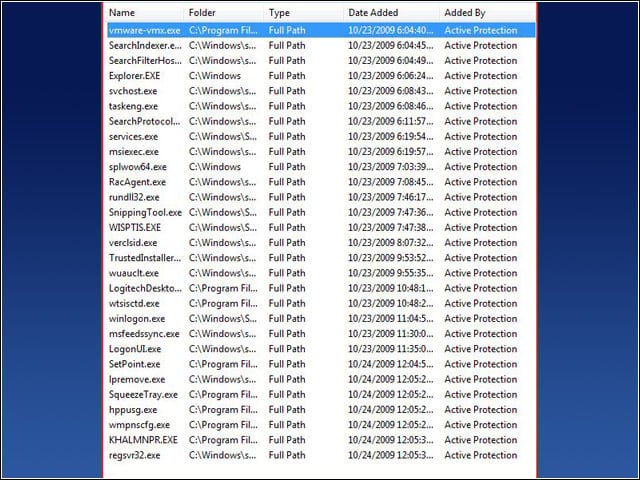Select wmpnscfg.exe entry
Screen dimensions: 640x480
point(321,424)
